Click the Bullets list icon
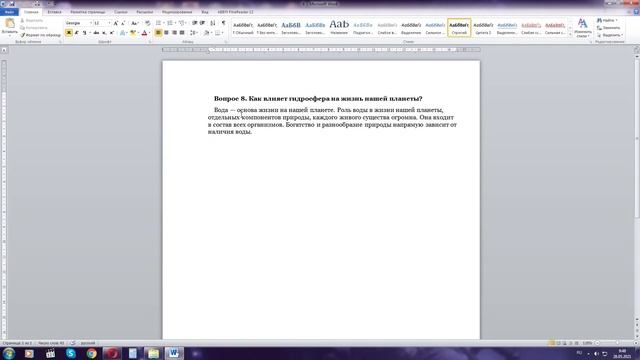 tap(158, 23)
